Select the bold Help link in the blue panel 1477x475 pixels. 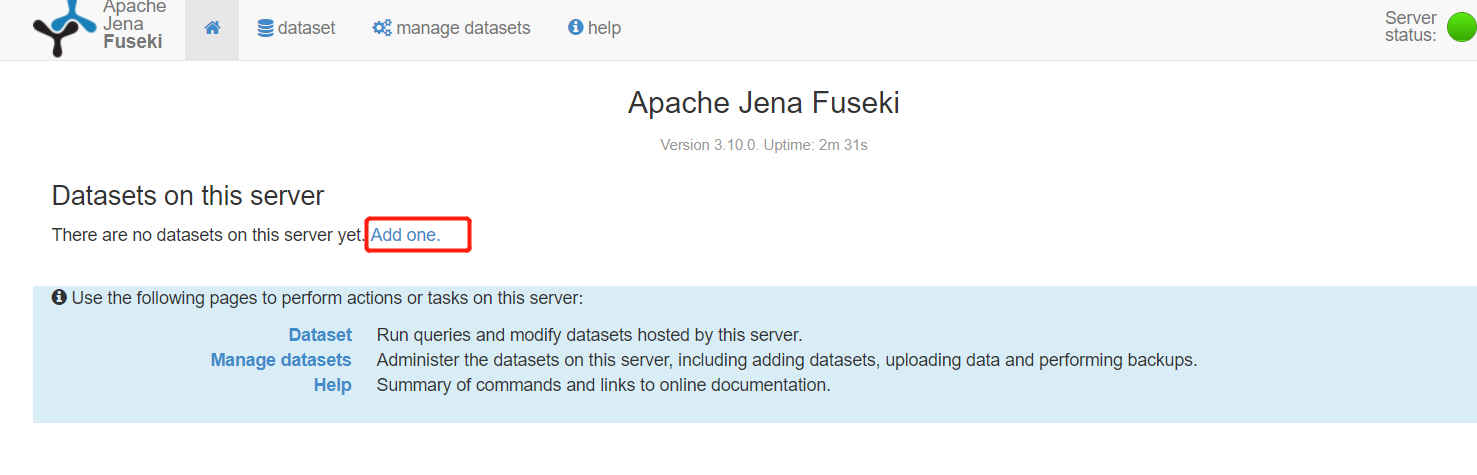tap(332, 385)
